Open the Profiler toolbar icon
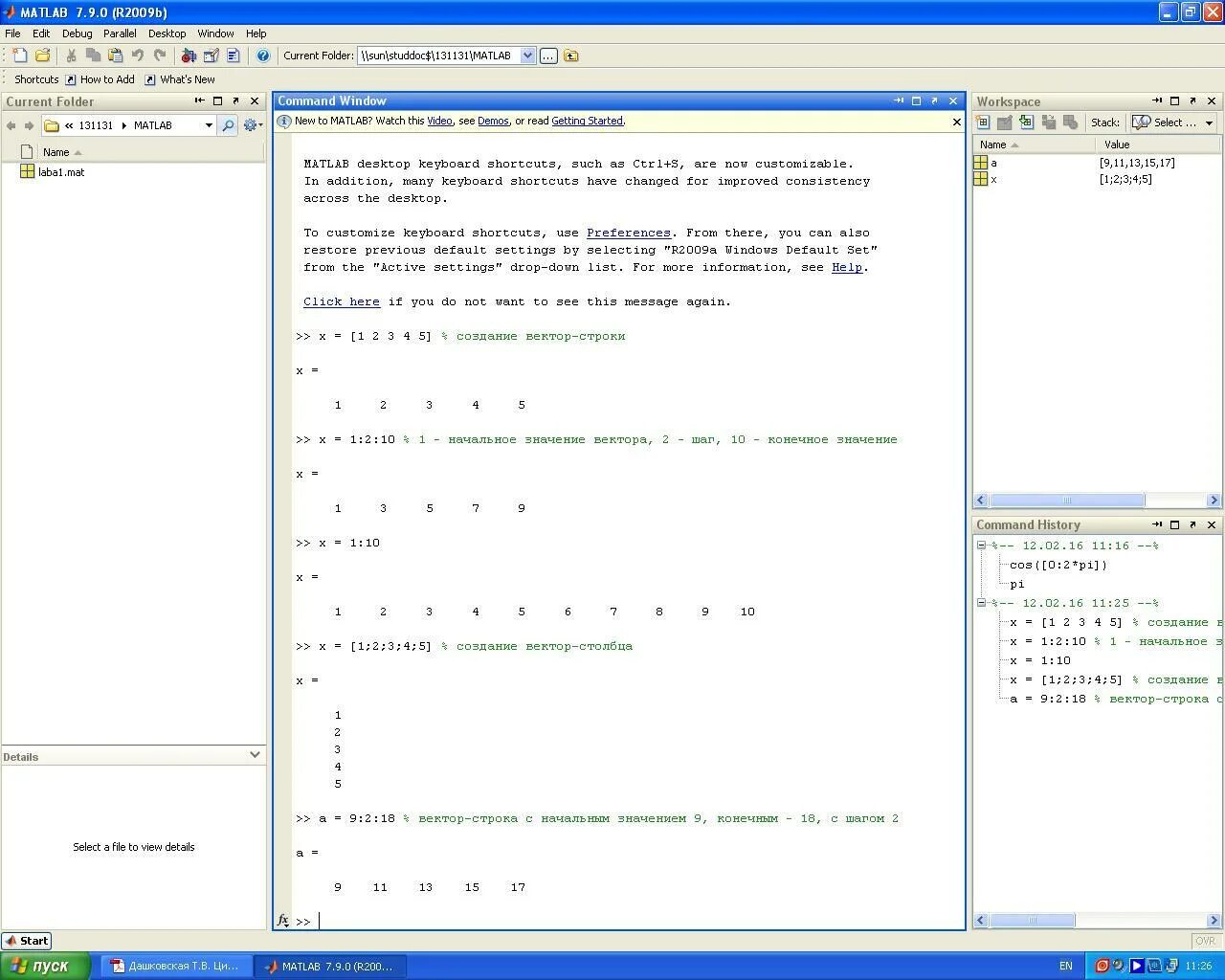 233,56
